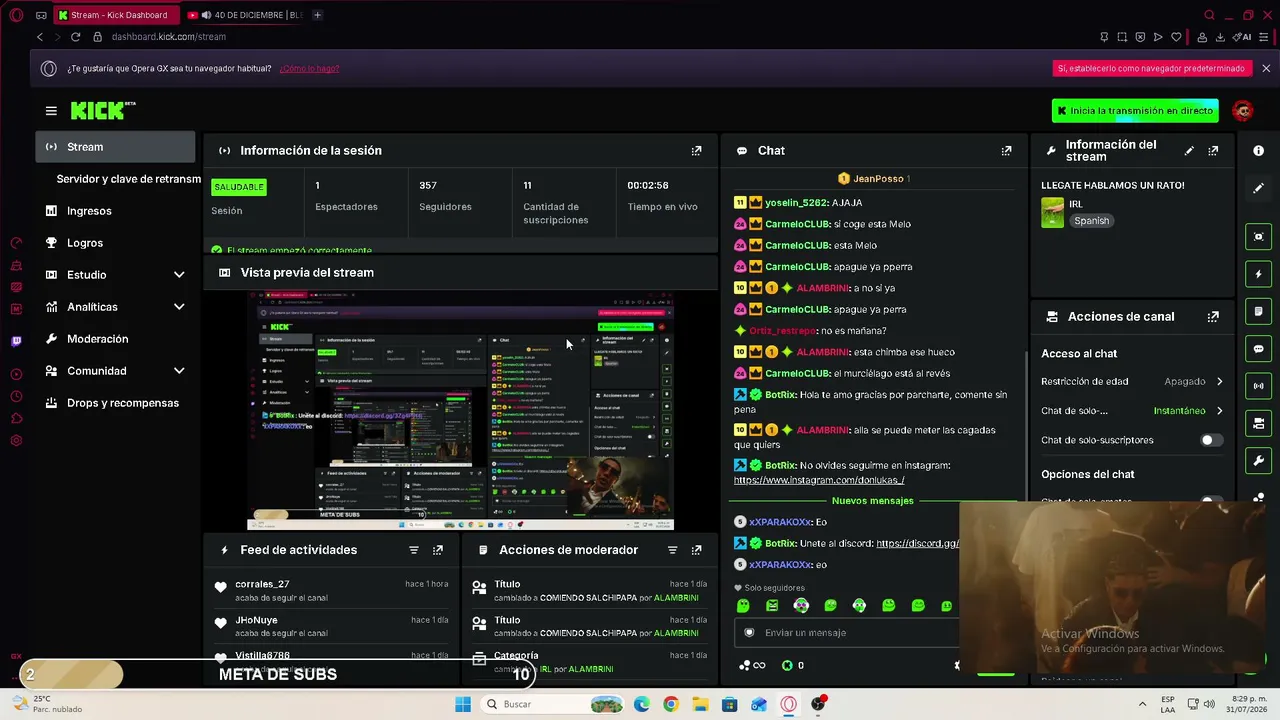1280x720 pixels.
Task: Click the info icon in right sidebar
Action: 1259,151
